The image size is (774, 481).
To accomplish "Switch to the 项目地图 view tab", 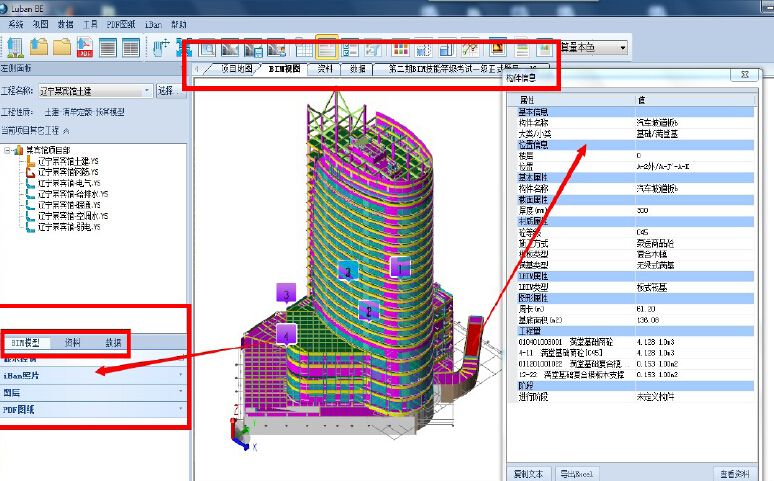I will point(236,69).
